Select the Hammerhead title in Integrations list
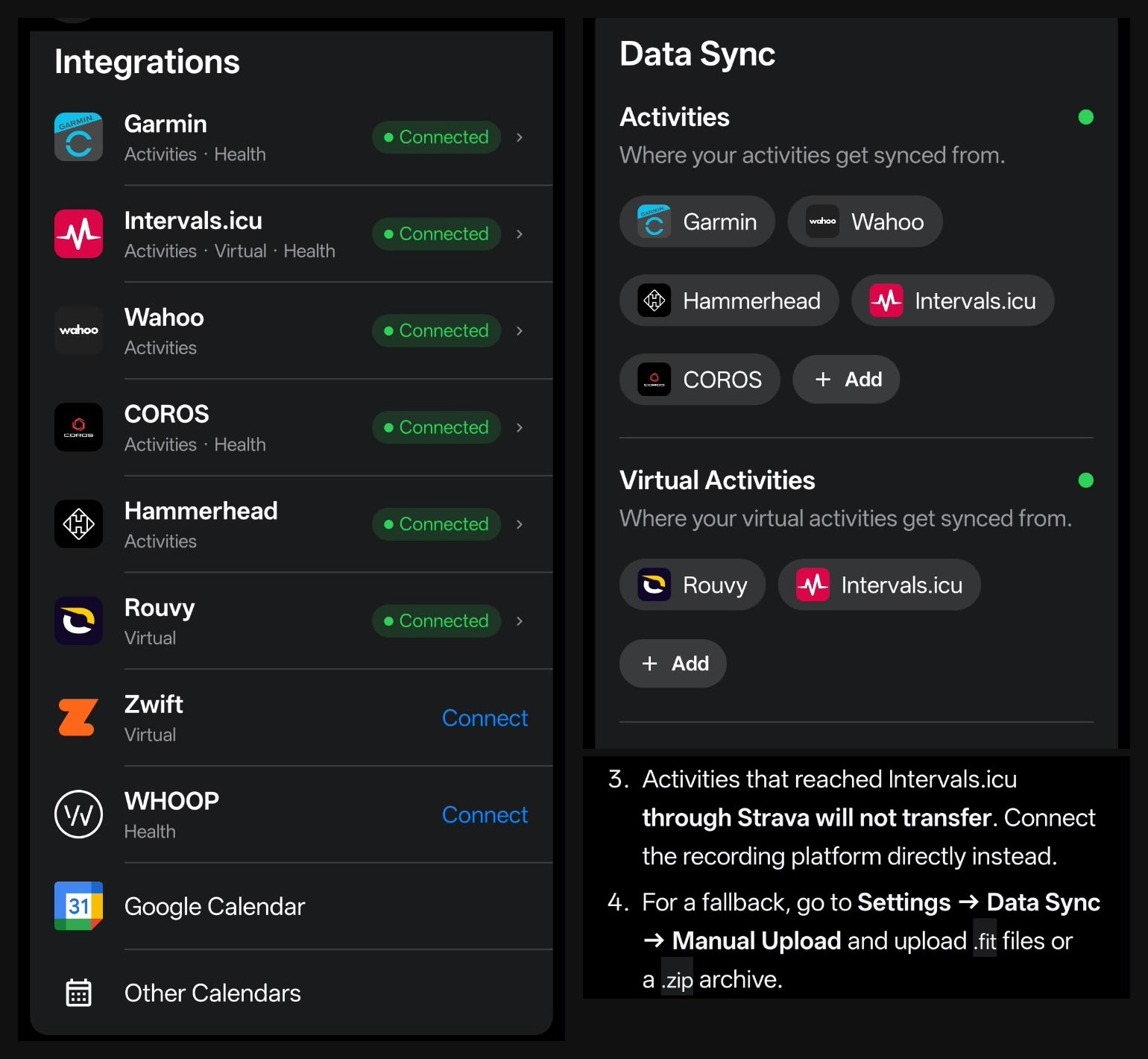1148x1059 pixels. pos(201,511)
